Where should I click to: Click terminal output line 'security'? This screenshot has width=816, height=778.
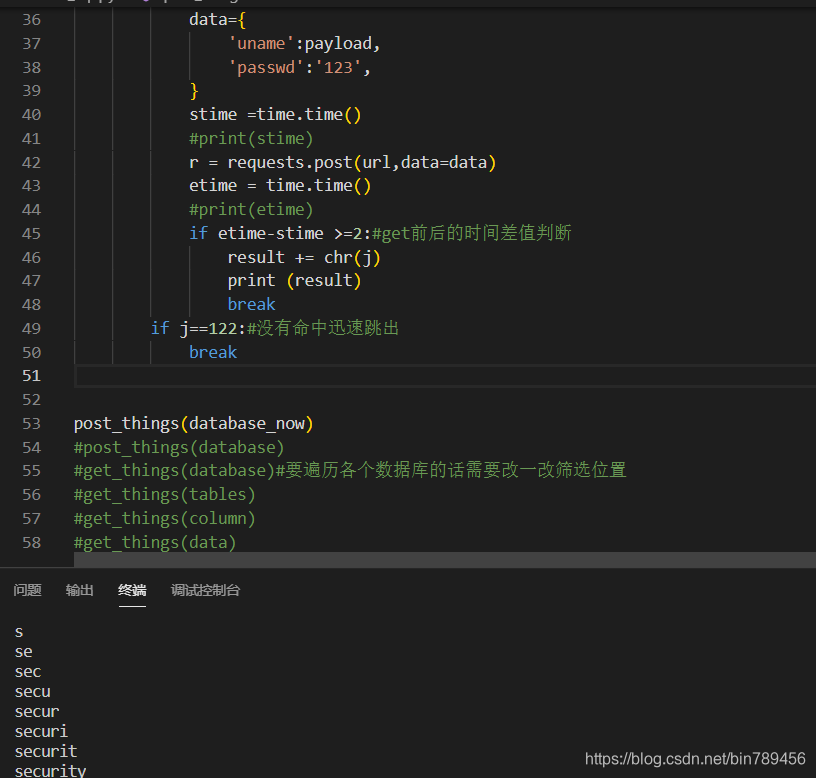coord(50,771)
